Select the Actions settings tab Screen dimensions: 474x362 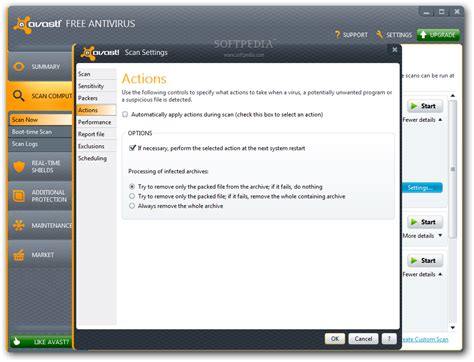click(96, 110)
